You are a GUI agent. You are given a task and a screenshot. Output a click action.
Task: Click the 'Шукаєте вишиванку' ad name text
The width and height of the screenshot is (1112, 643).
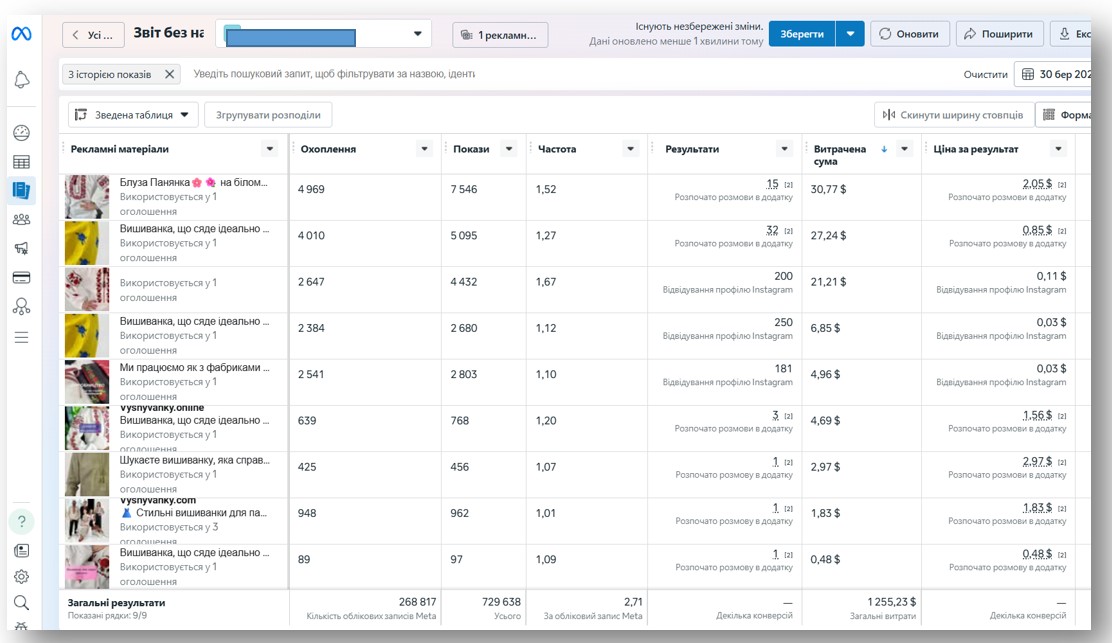point(194,460)
